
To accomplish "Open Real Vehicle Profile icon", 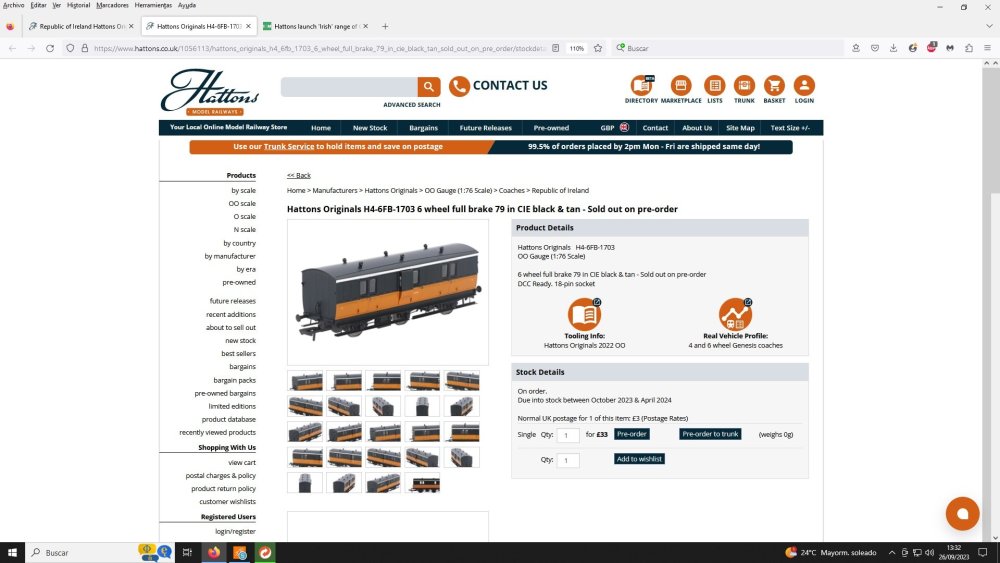I will coord(735,314).
